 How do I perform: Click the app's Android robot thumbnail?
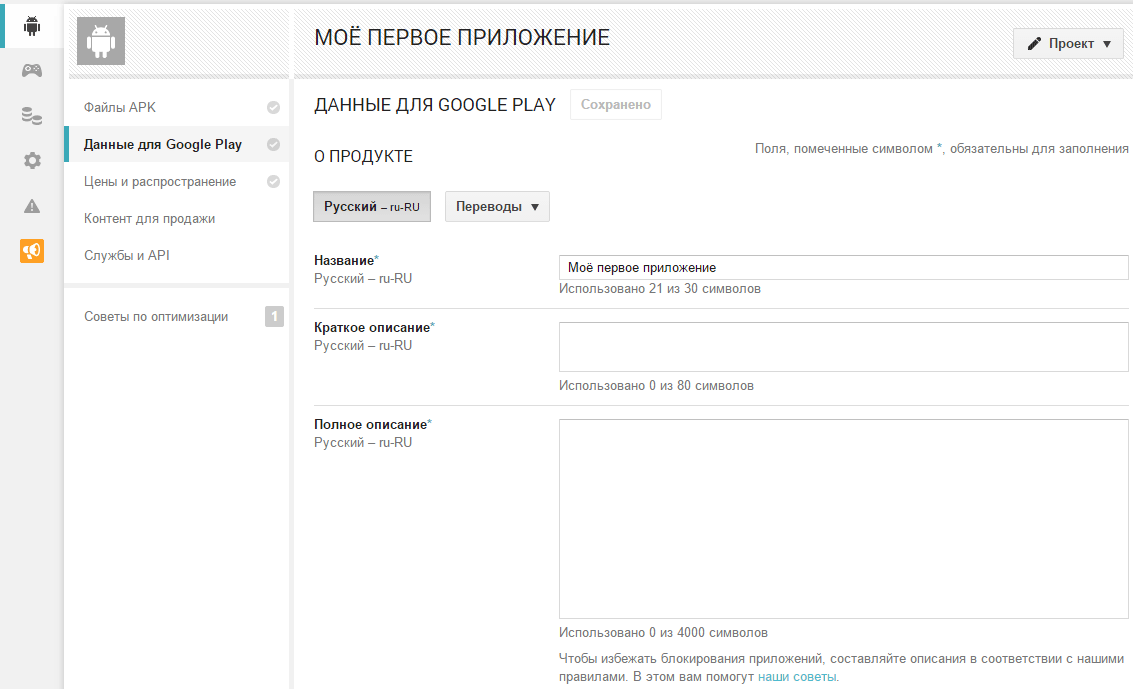click(x=101, y=41)
